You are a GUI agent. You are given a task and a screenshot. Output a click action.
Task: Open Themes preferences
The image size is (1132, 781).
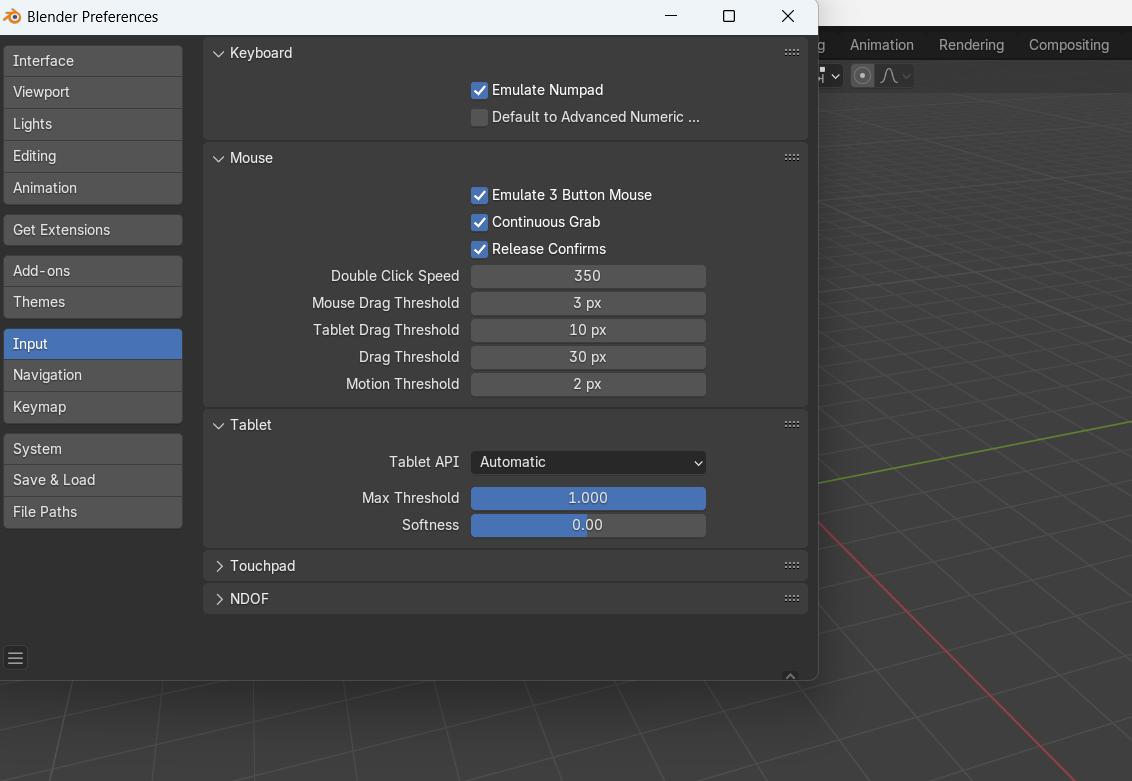click(92, 302)
